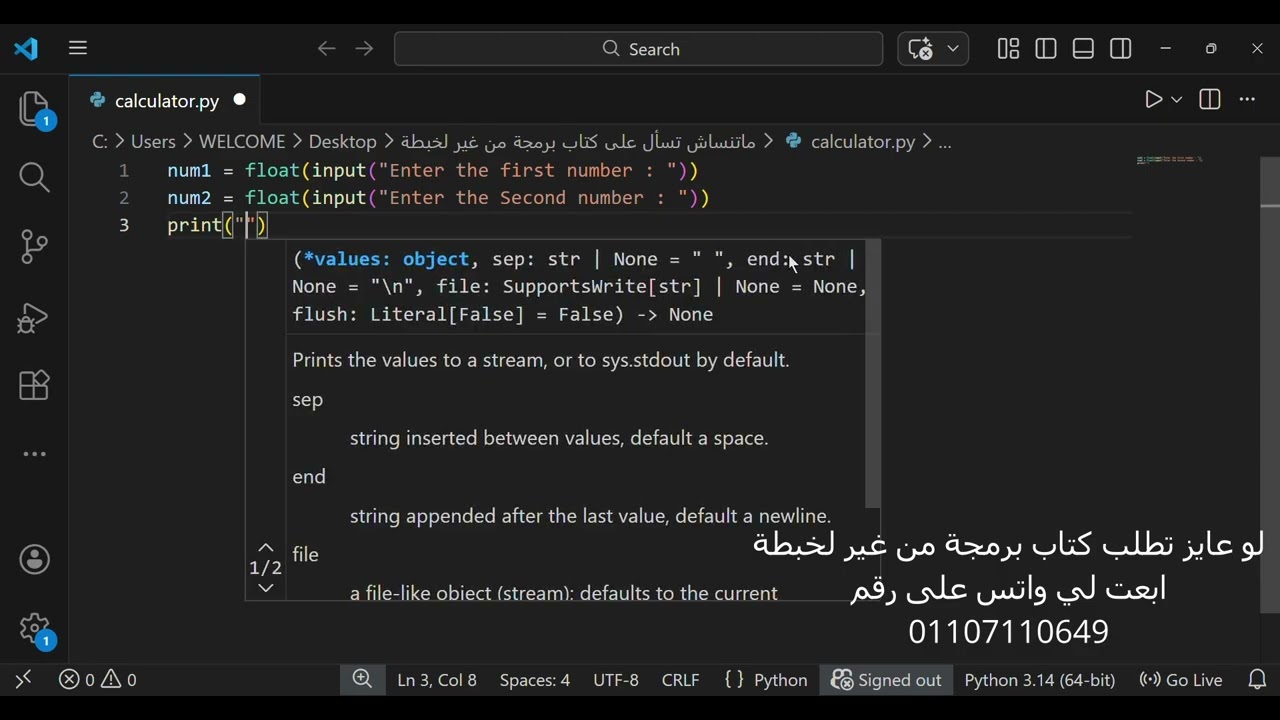
Task: Open the Explorer view in activity bar
Action: (34, 109)
